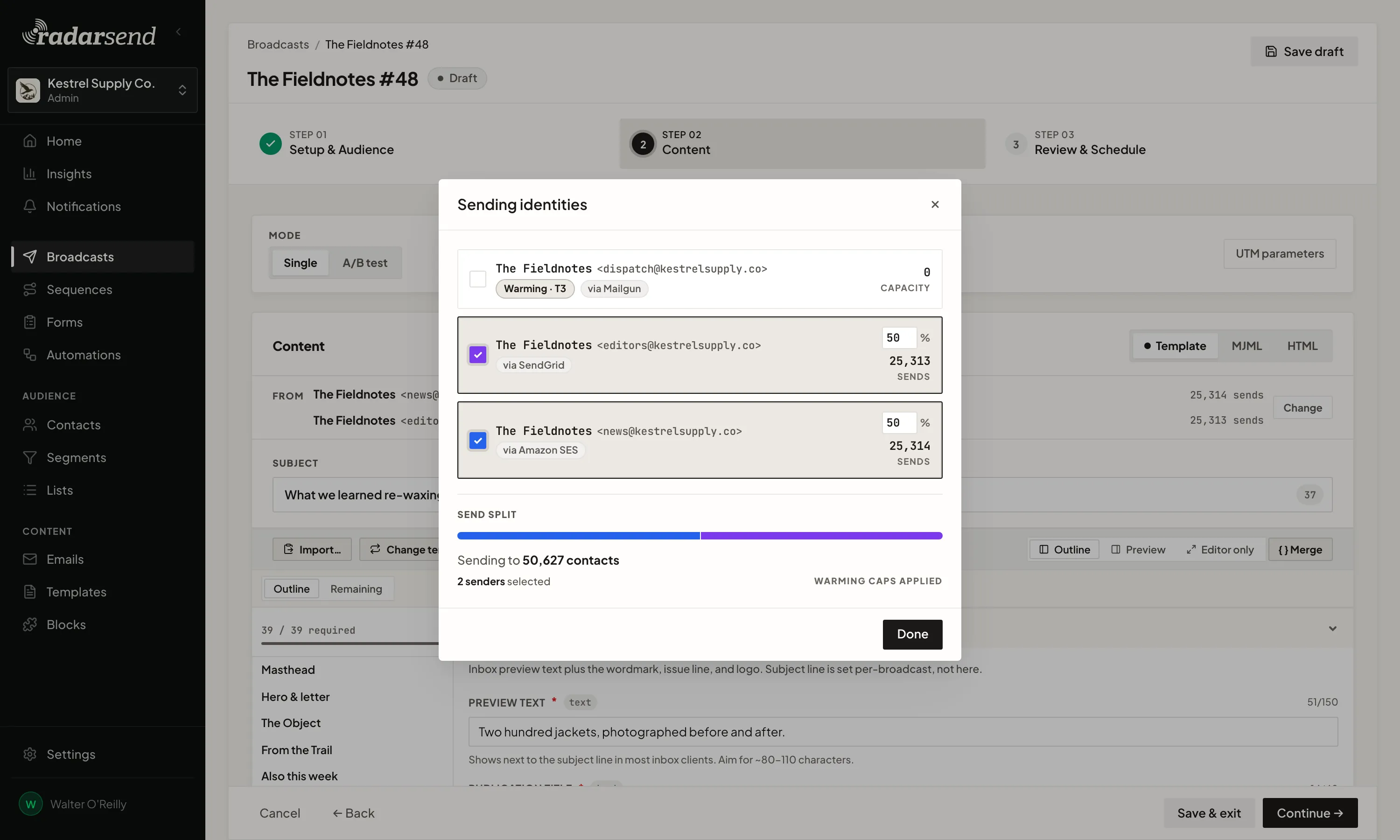The width and height of the screenshot is (1400, 840).
Task: Switch to the HTML tab
Action: coord(1302,346)
